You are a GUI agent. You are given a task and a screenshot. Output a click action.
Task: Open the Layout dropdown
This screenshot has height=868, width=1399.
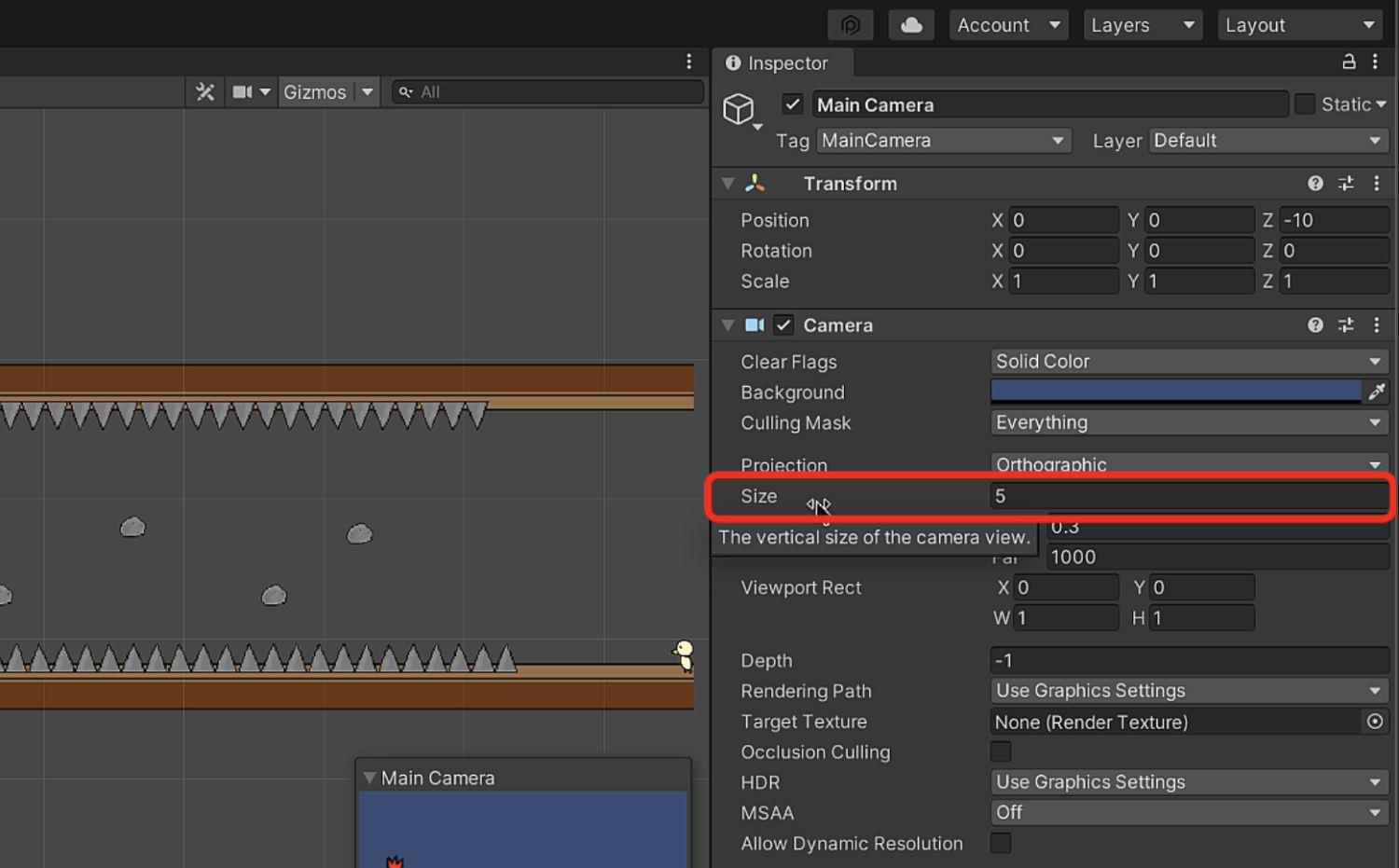pyautogui.click(x=1300, y=25)
